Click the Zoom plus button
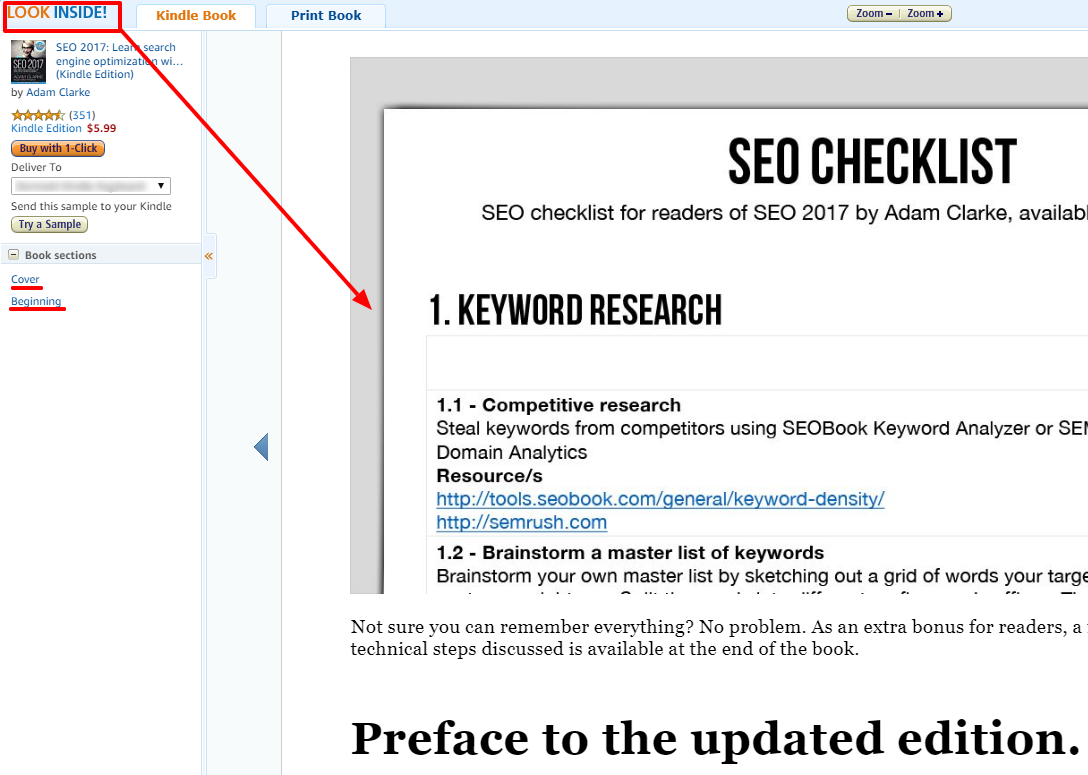This screenshot has height=775, width=1088. [x=925, y=13]
